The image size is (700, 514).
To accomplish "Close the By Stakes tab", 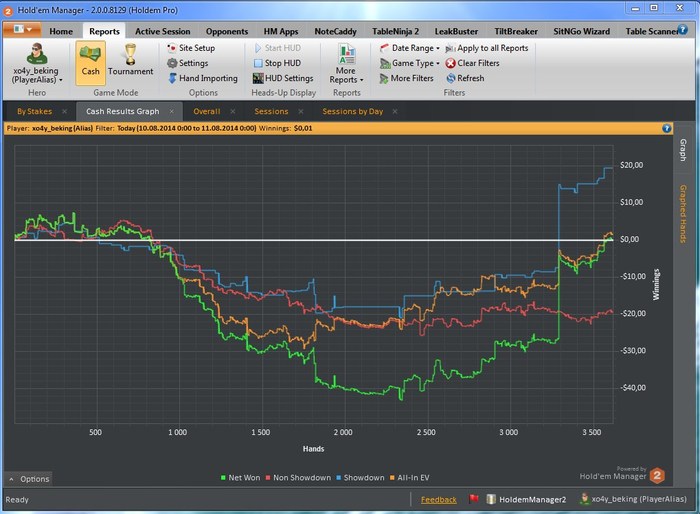I will pyautogui.click(x=64, y=111).
